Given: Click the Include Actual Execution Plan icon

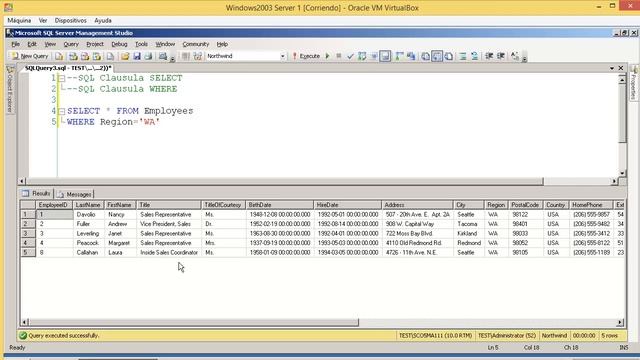Looking at the screenshot, I should click(x=399, y=56).
